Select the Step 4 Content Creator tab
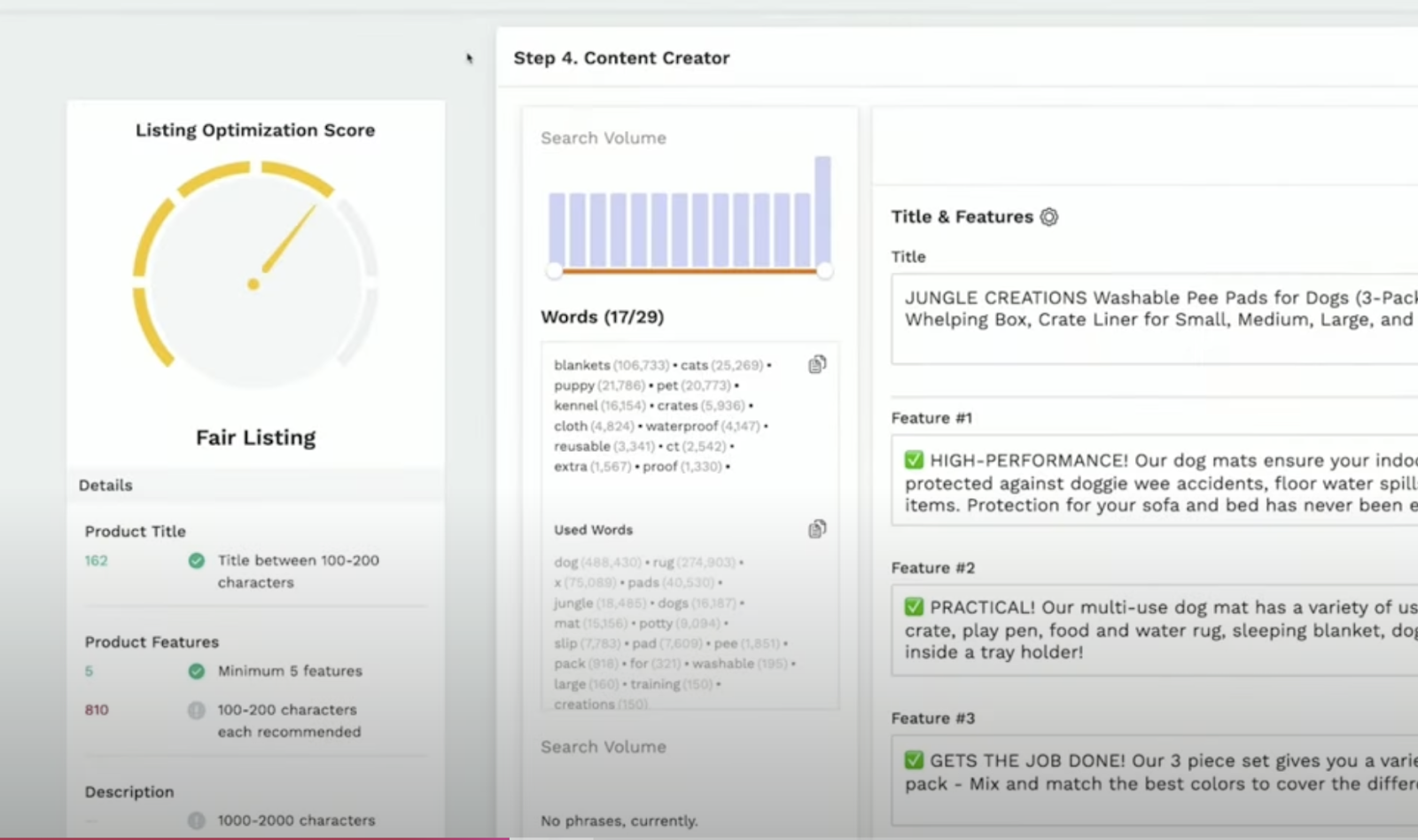The image size is (1418, 840). [x=621, y=58]
